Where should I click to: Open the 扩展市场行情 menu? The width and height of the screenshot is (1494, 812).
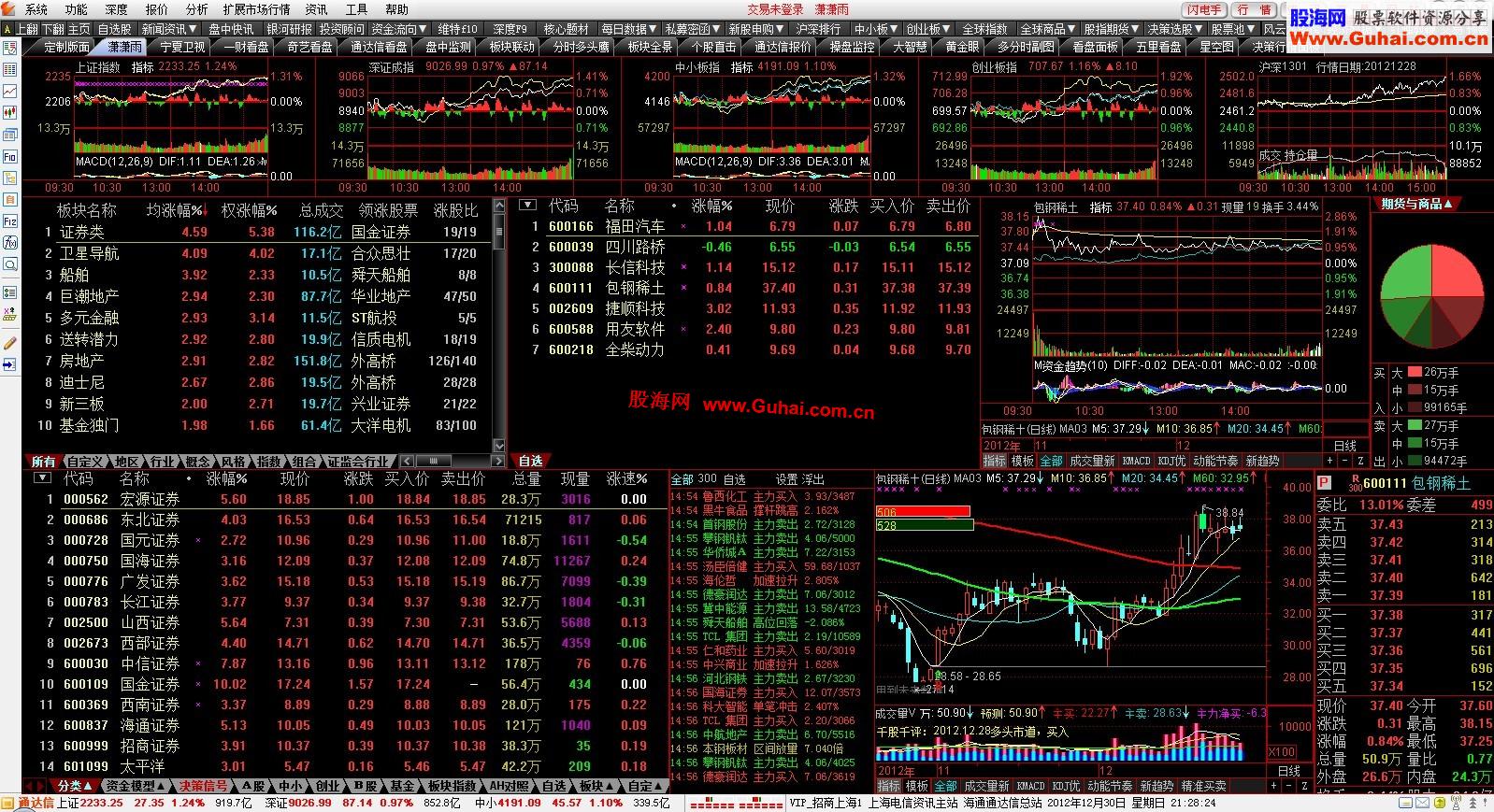[x=256, y=9]
